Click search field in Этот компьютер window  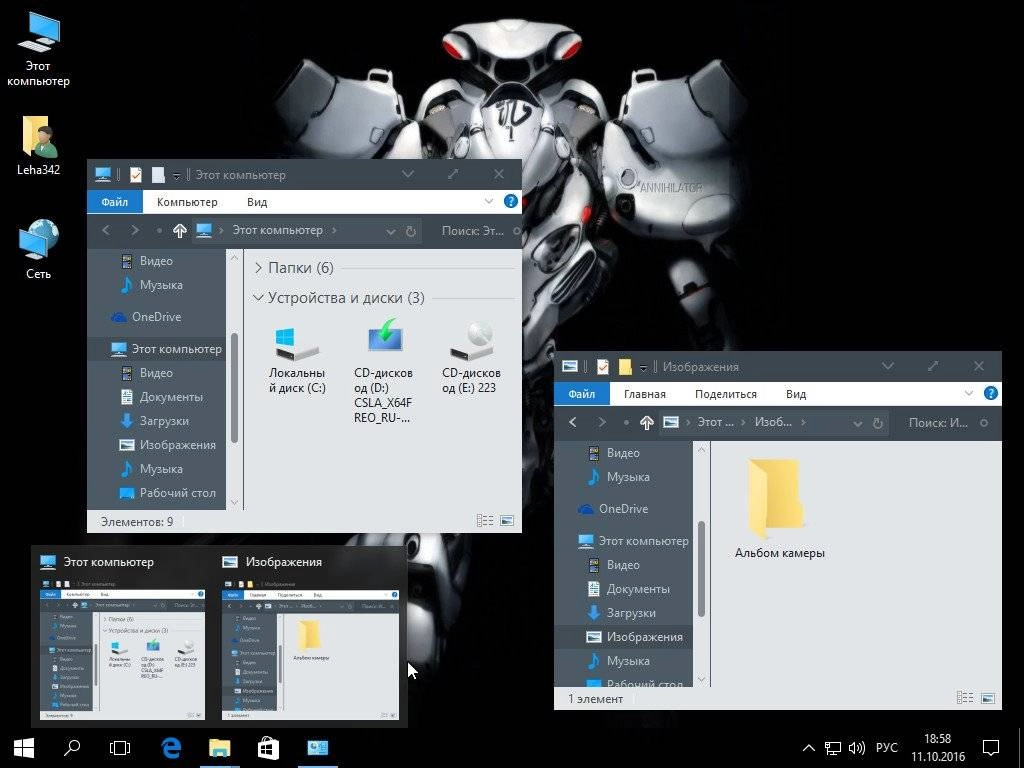tap(479, 231)
